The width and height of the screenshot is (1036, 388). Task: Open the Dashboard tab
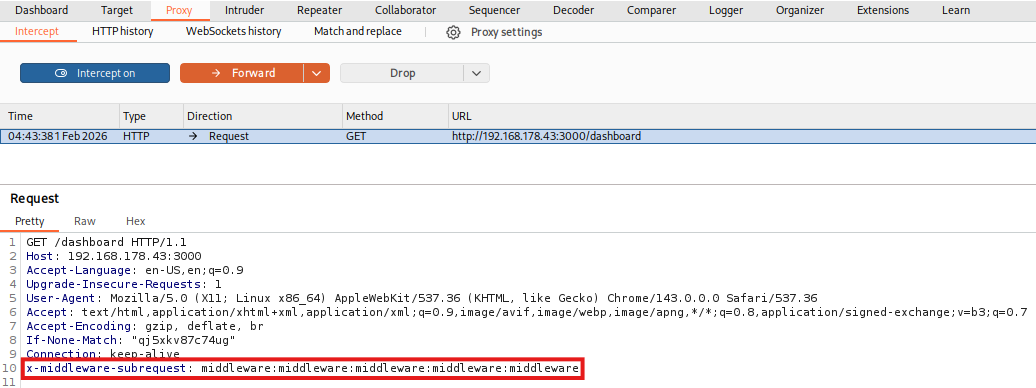tap(42, 10)
